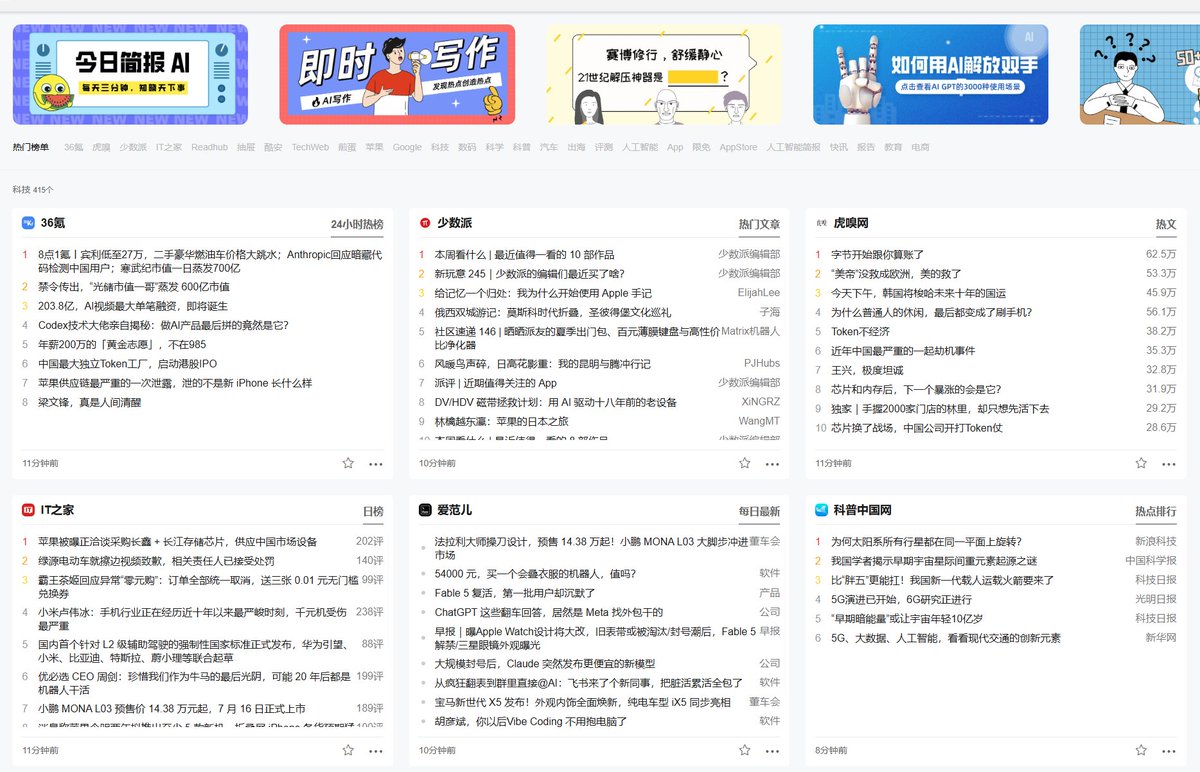Open the 电商 category tab

[x=920, y=147]
